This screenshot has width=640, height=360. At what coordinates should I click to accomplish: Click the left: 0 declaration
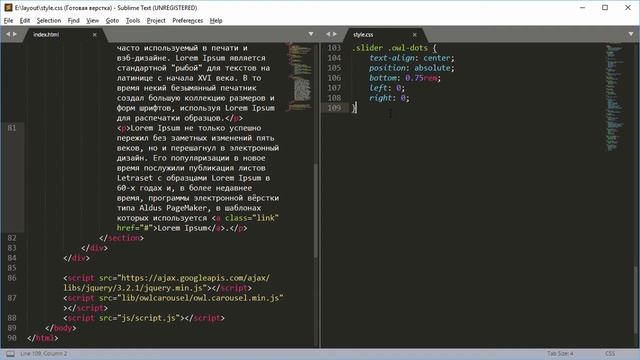(x=387, y=88)
